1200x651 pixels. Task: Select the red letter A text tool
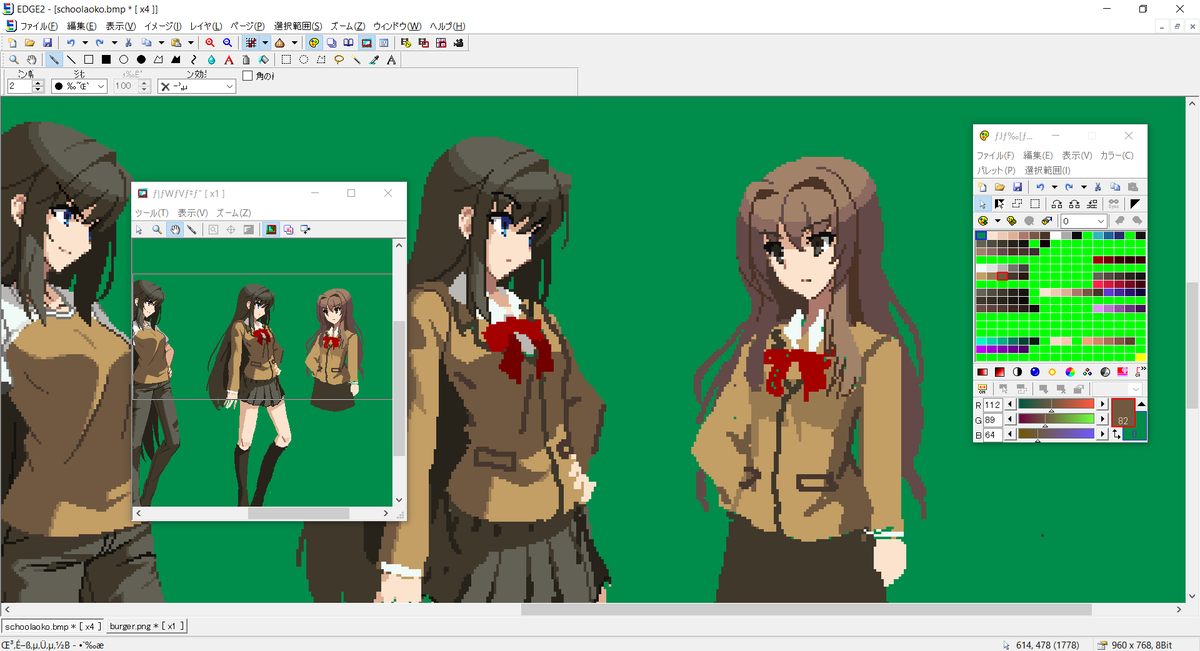tap(229, 60)
